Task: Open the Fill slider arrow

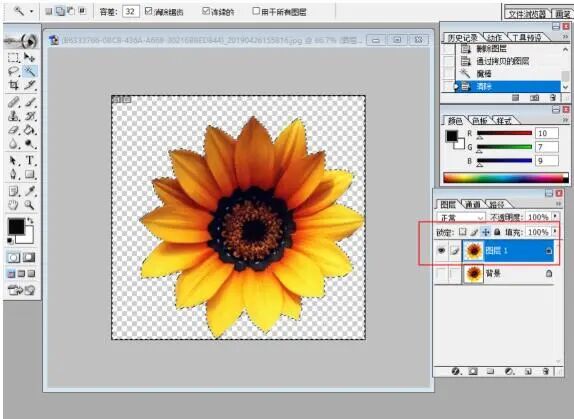Action: [556, 232]
